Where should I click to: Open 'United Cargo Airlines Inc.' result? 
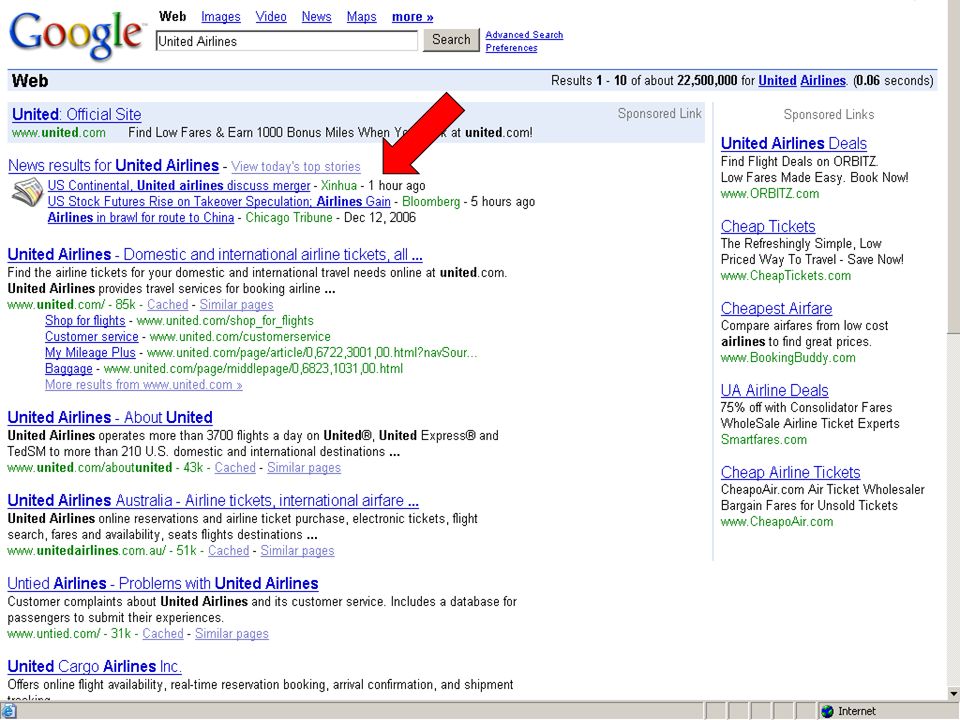pos(94,666)
